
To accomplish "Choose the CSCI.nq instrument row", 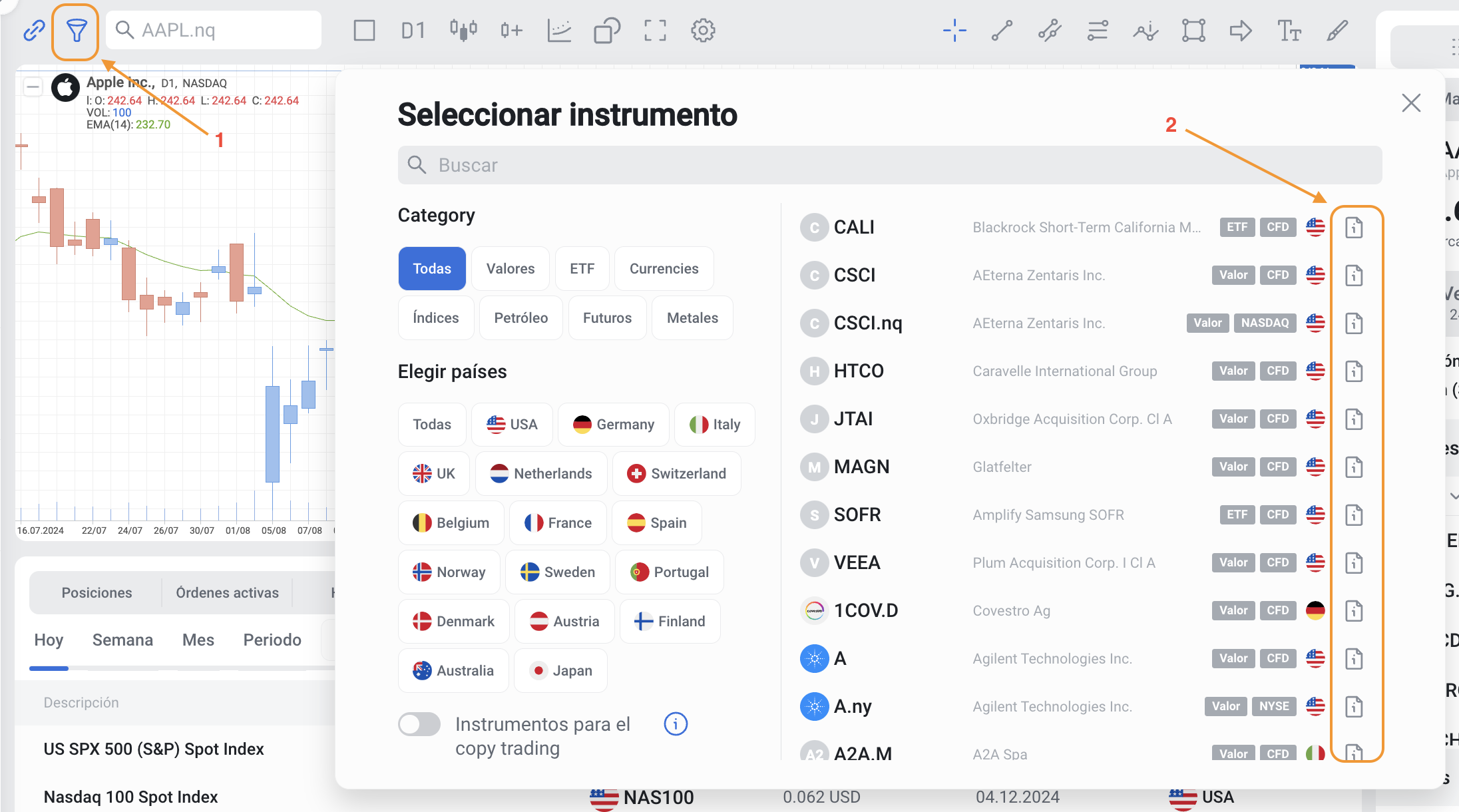I will 868,323.
